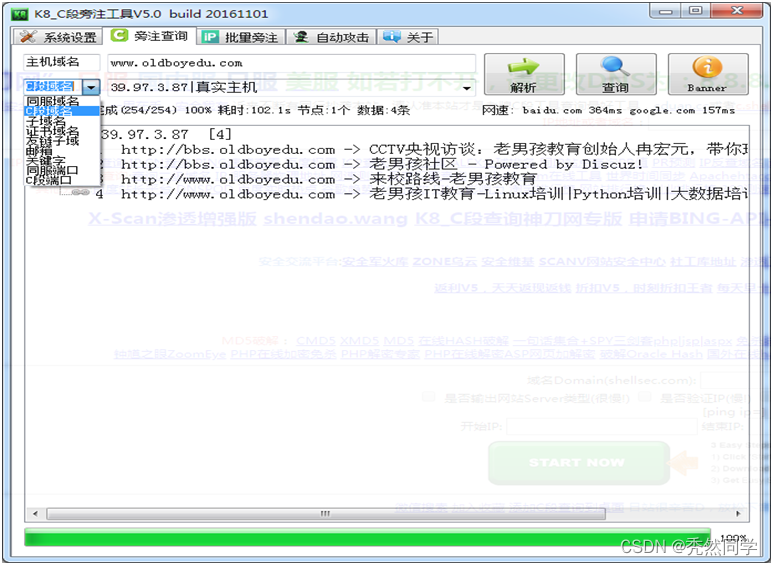Click the horizontal scrollbar left arrow

35,514
